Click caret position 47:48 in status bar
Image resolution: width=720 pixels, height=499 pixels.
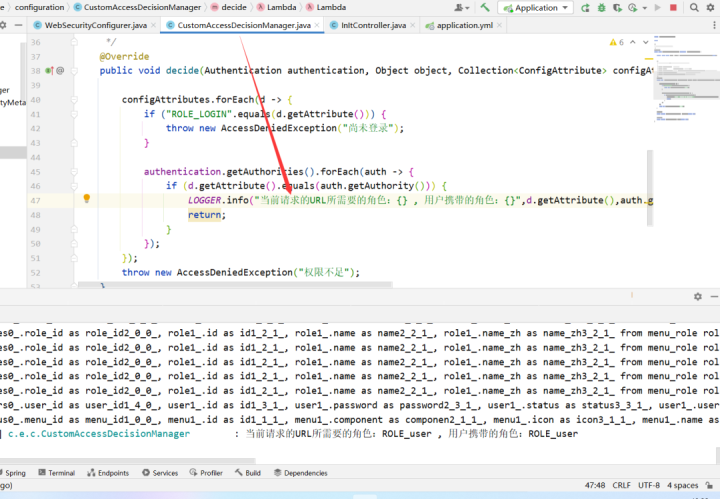pos(595,485)
